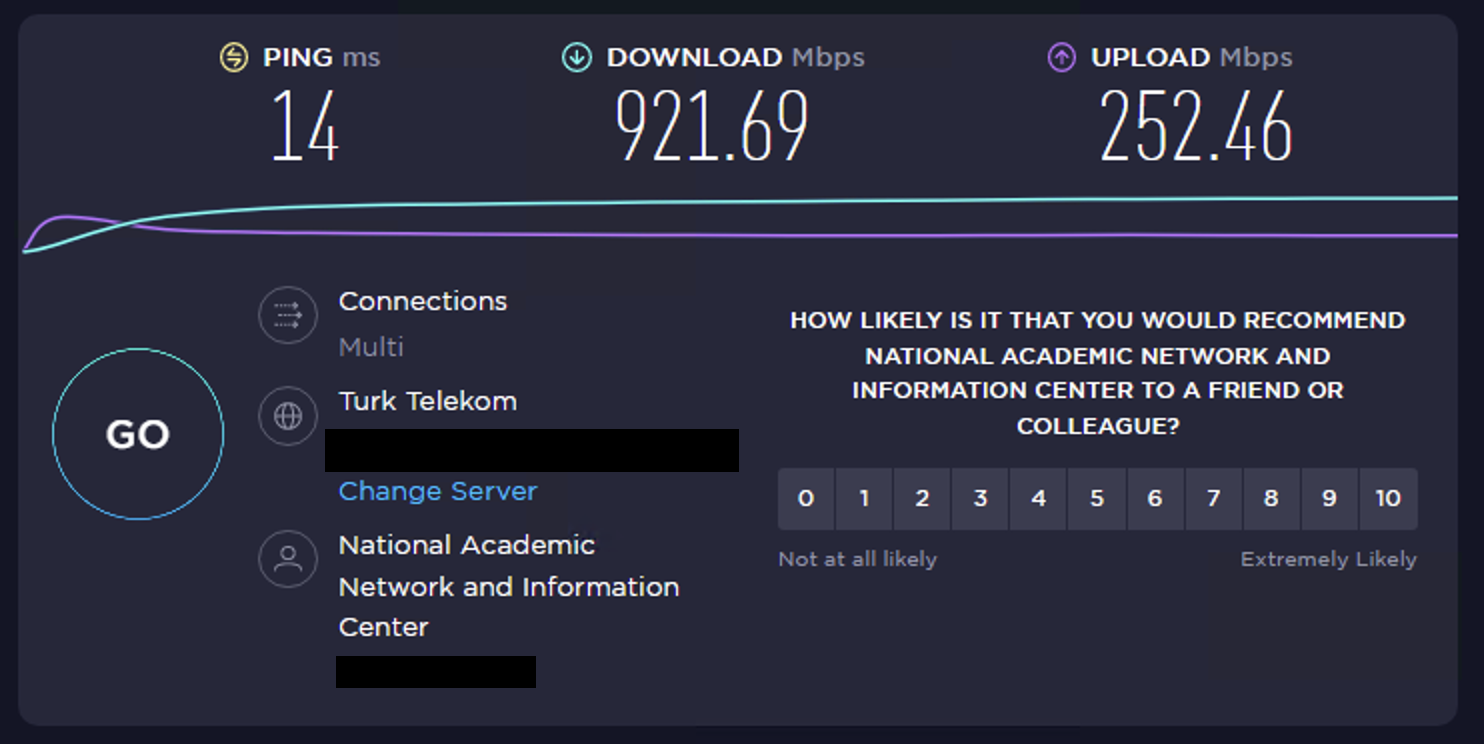Image resolution: width=1484 pixels, height=744 pixels.
Task: Select rating 9 on the scale
Action: point(1329,498)
